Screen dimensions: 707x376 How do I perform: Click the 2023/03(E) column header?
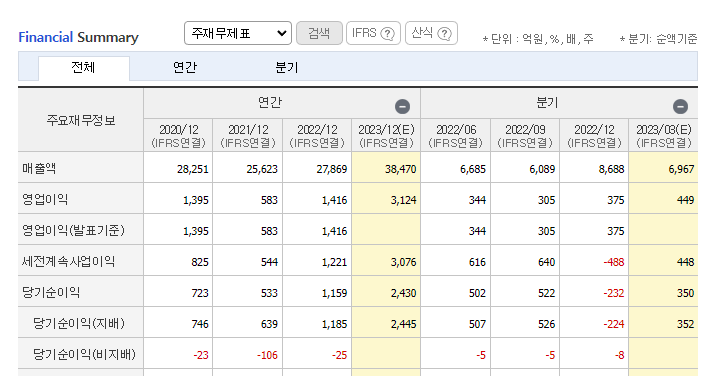click(663, 136)
